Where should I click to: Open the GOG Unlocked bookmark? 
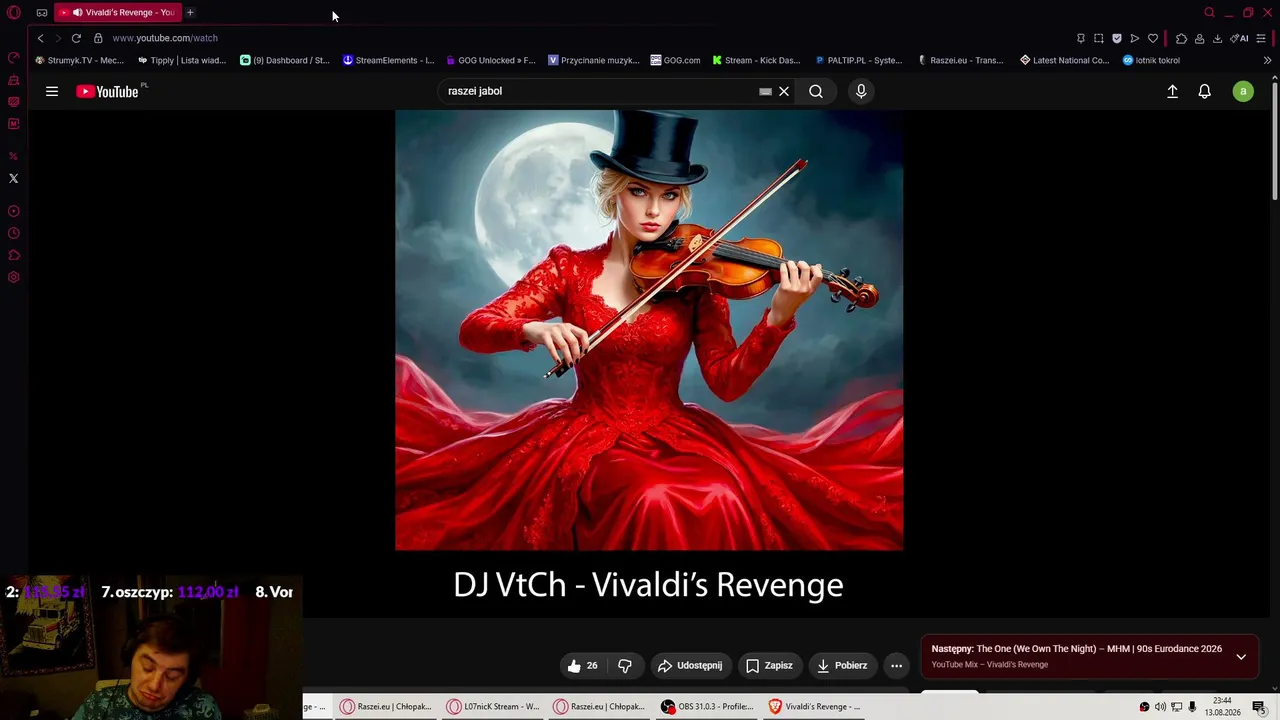coord(491,60)
